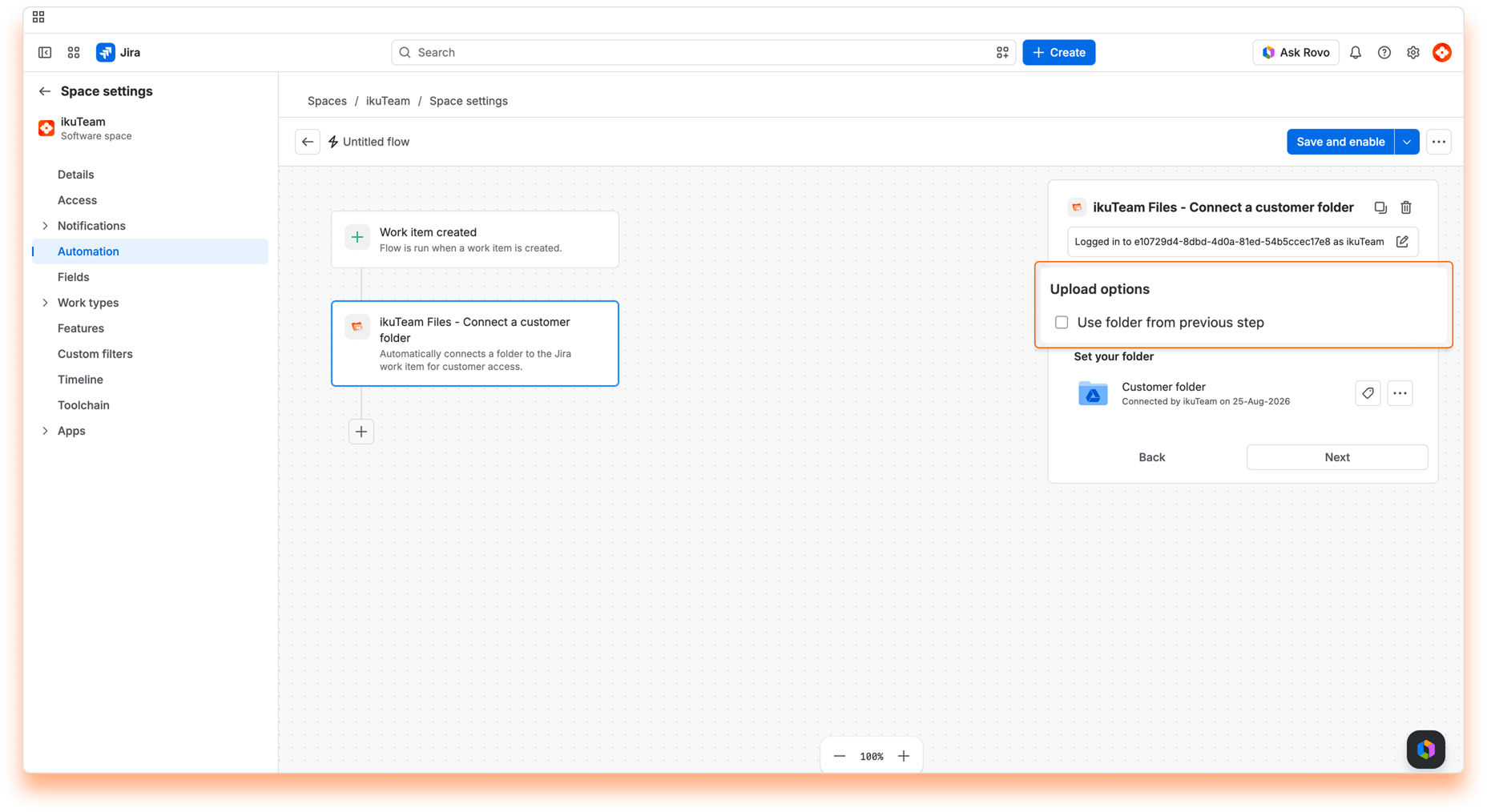This screenshot has width=1487, height=812.
Task: Expand the Work types section
Action: tap(45, 303)
